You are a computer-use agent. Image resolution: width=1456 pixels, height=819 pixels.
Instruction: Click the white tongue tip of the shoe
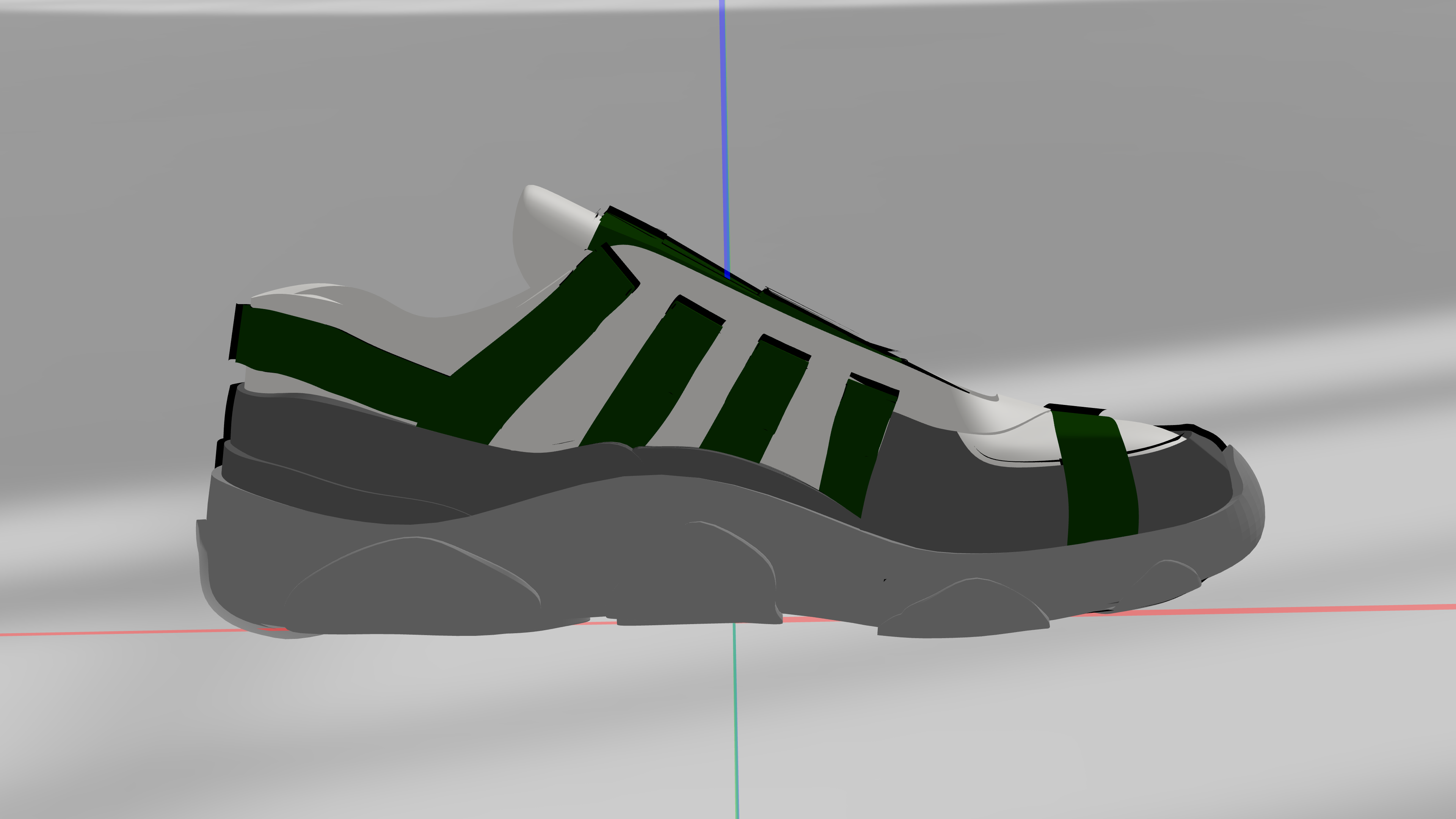[x=551, y=206]
